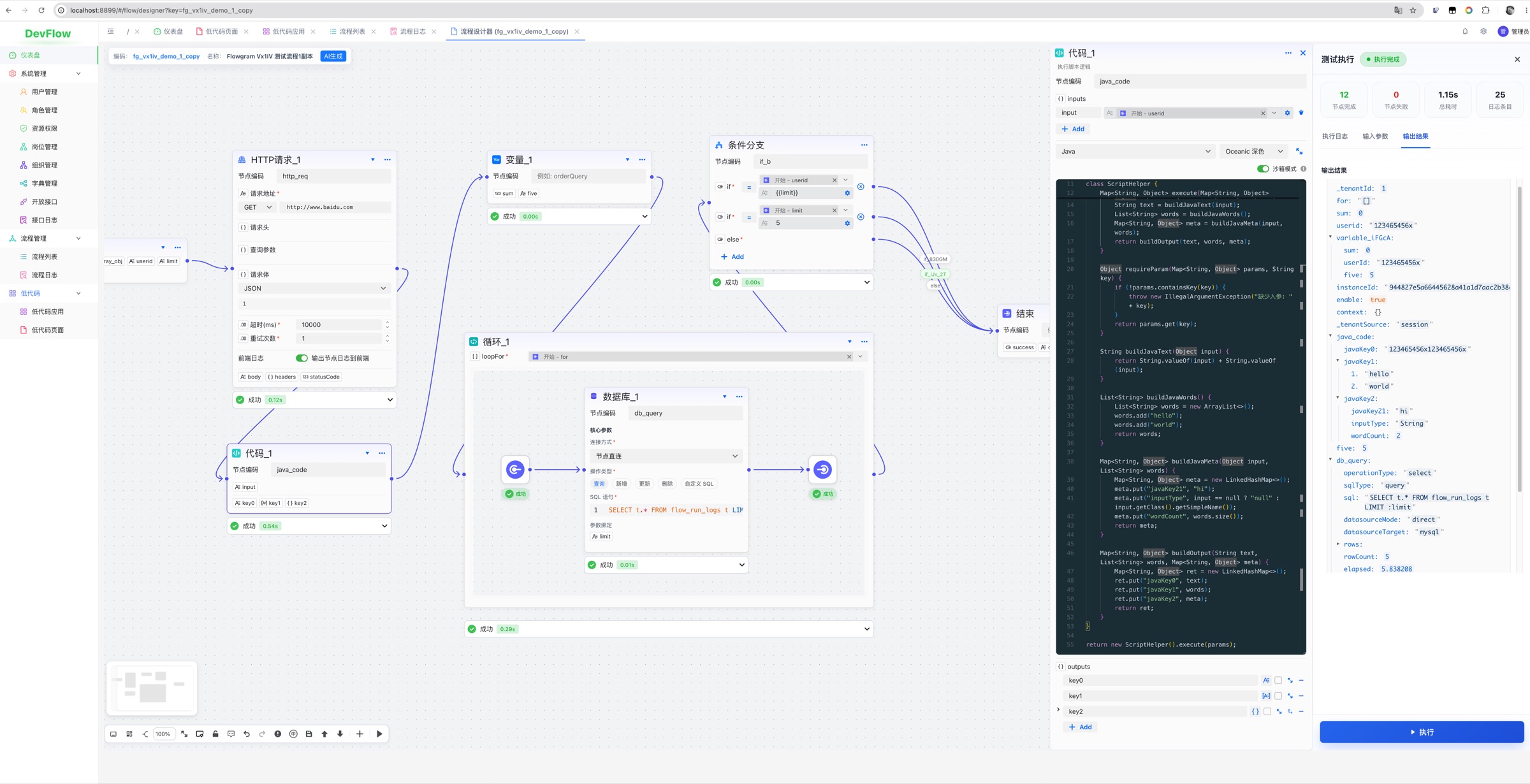Click the minus remove icon for key0 output
1530x784 pixels.
(1301, 681)
